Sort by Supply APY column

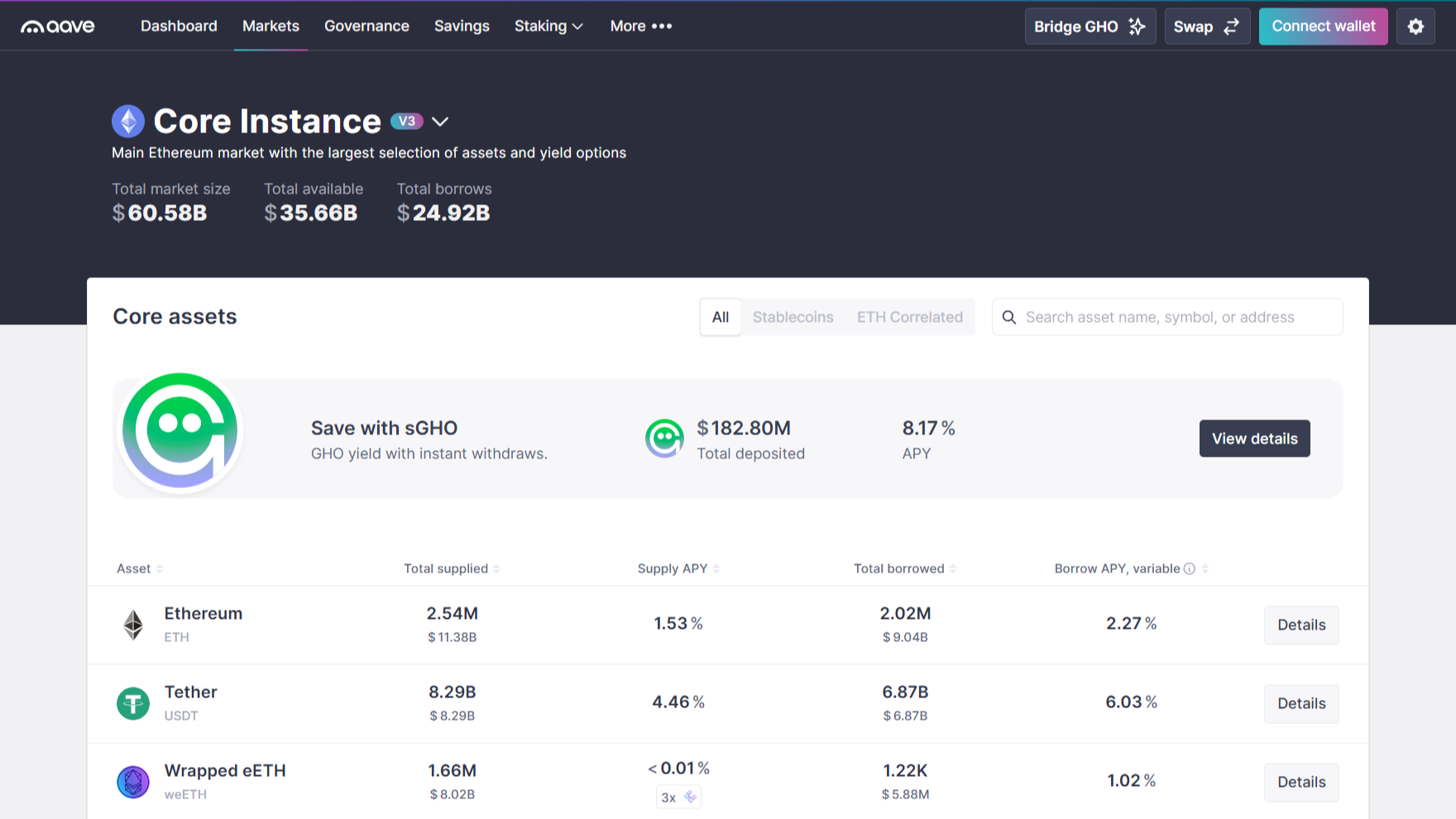click(678, 568)
